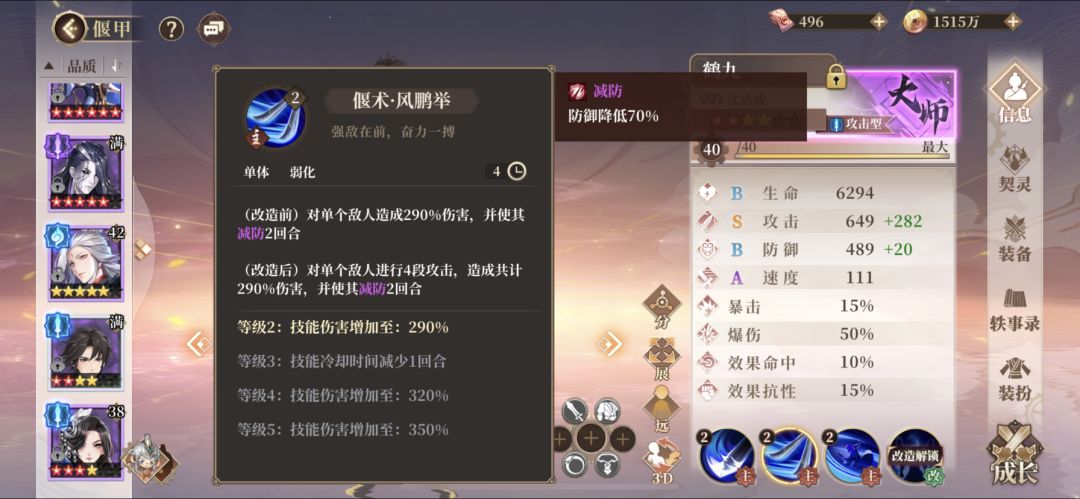This screenshot has width=1080, height=499.
Task: Add more gold coins with plus button
Action: 1012,21
